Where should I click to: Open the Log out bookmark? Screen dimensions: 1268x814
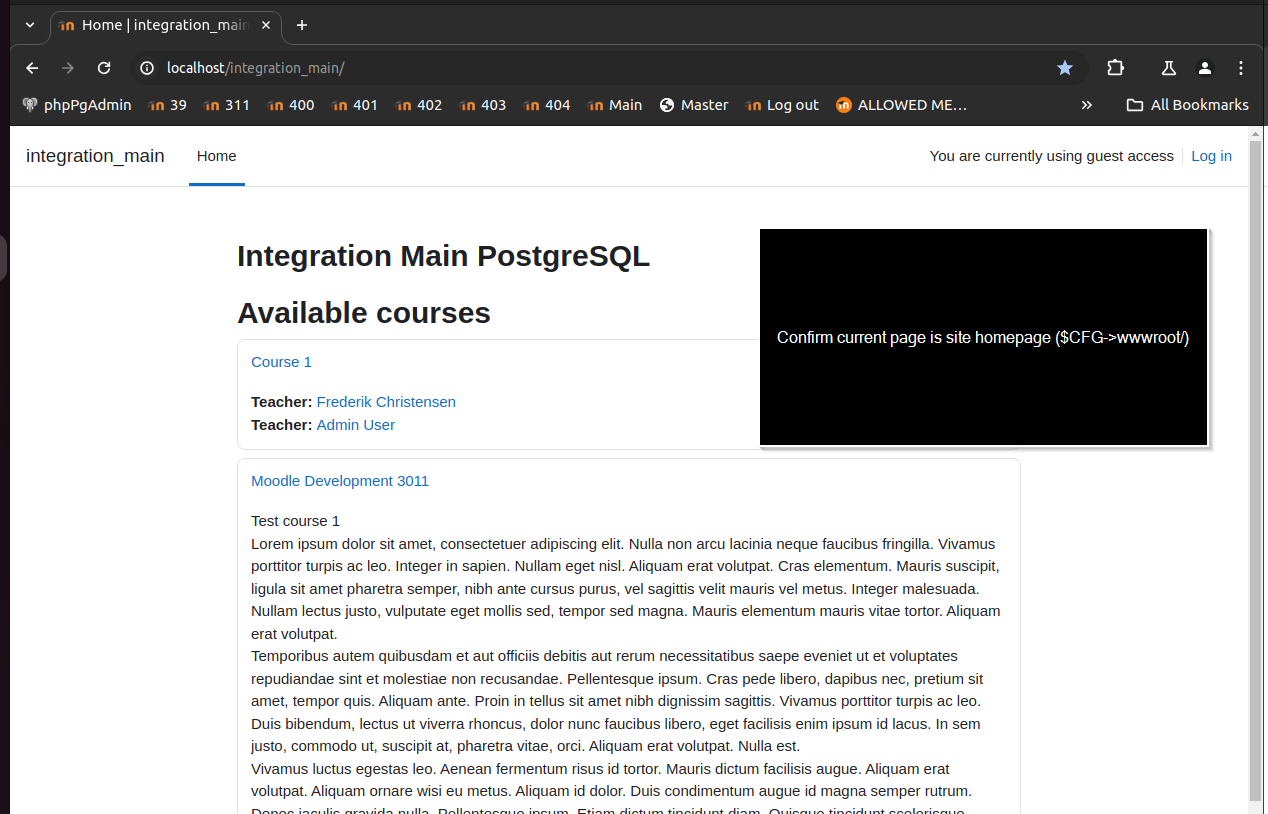[x=782, y=104]
